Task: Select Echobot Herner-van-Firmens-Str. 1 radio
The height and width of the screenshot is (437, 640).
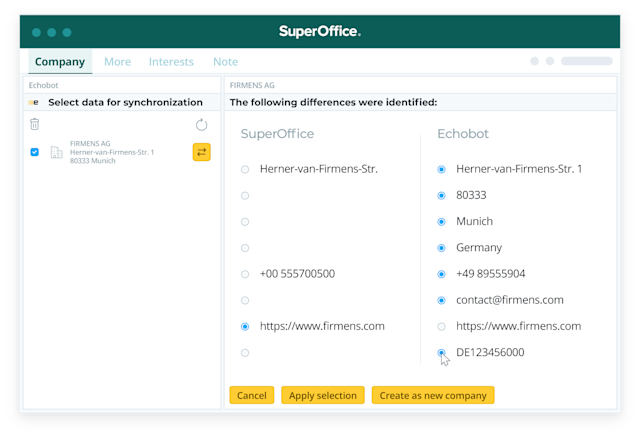Action: [x=441, y=169]
